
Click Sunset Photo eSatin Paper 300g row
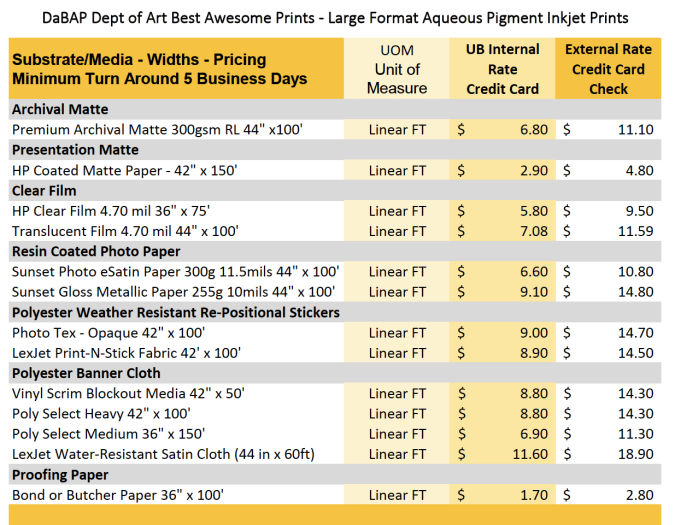(x=175, y=272)
